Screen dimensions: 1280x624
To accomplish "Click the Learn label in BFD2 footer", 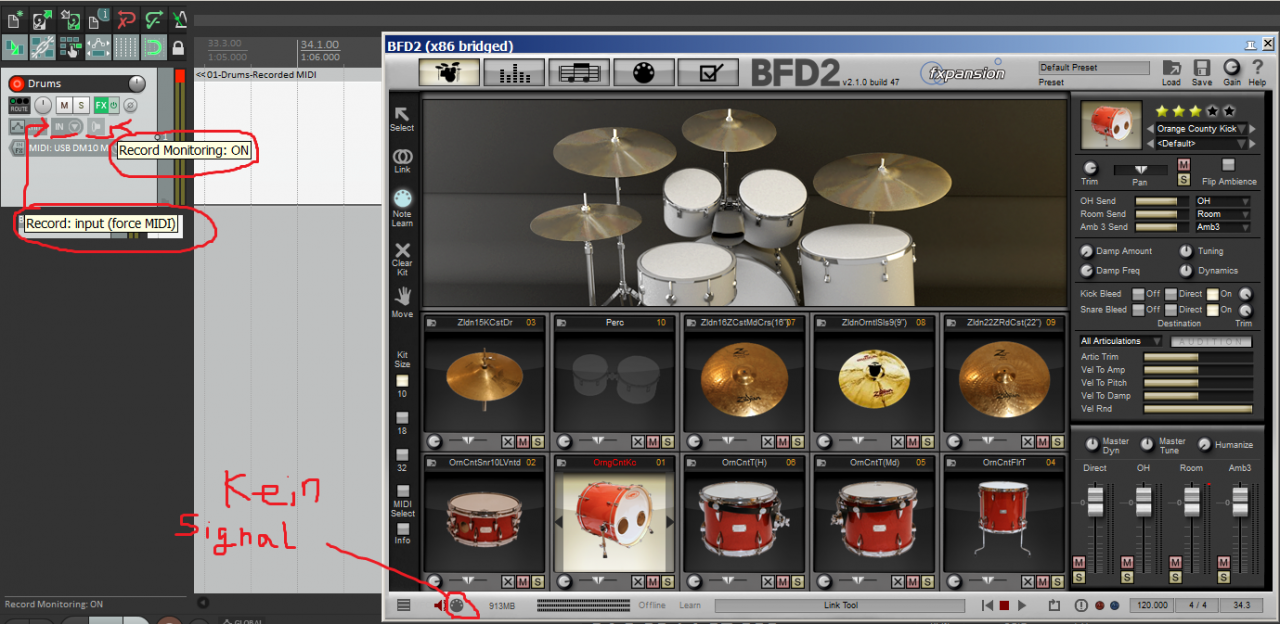I will coord(690,605).
